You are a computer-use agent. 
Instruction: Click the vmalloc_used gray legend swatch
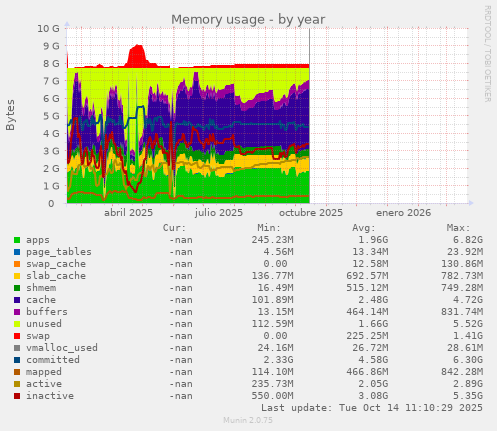17,348
